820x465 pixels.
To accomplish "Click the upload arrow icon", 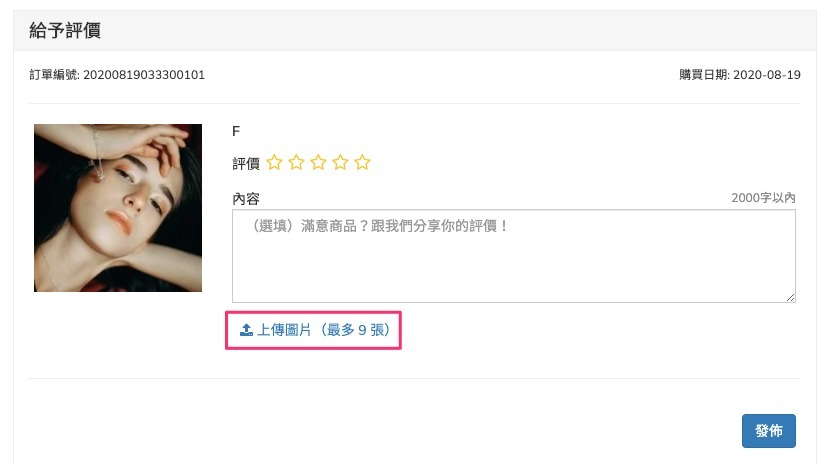I will click(x=246, y=329).
